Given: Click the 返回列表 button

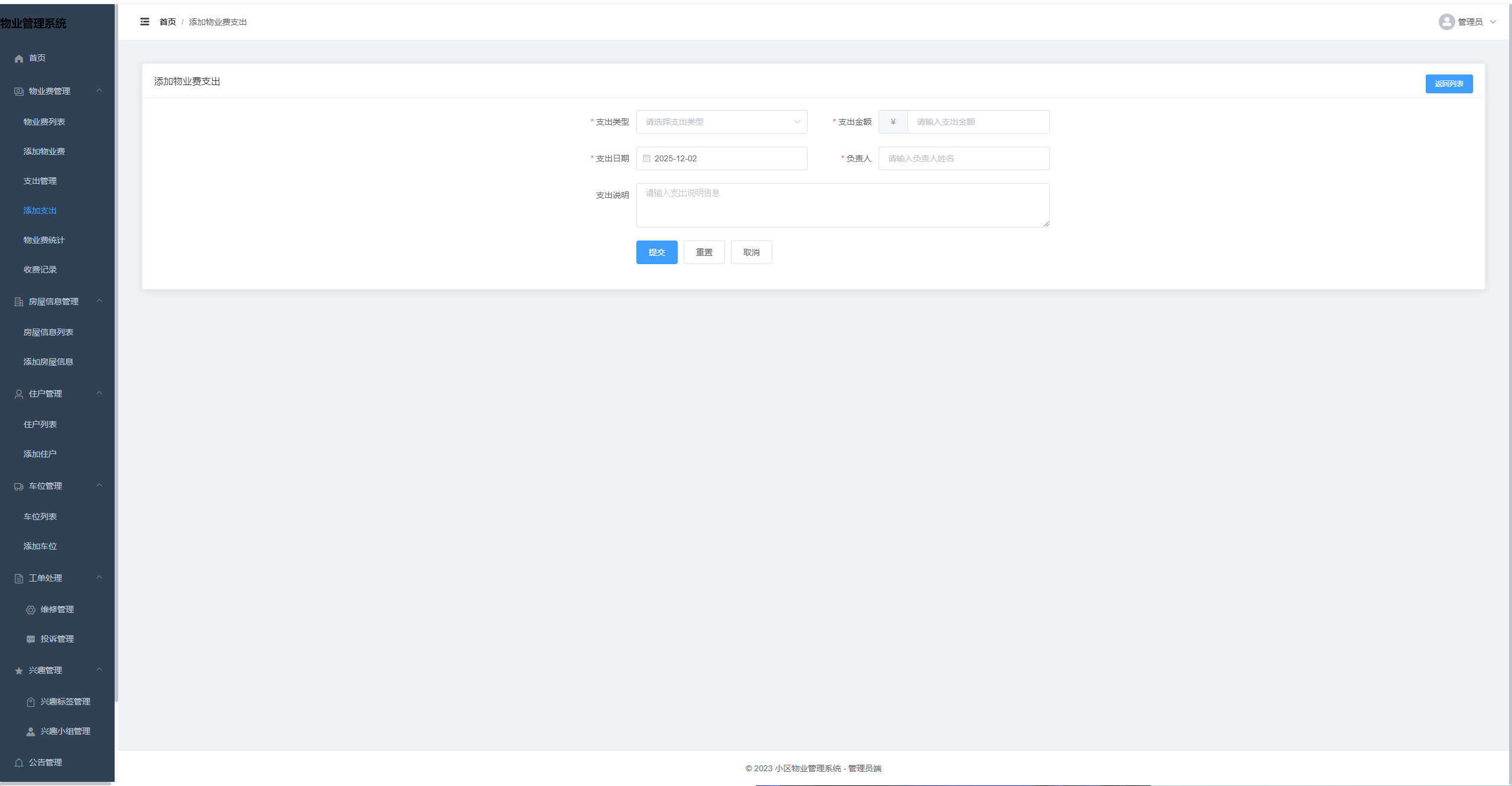Looking at the screenshot, I should [x=1449, y=84].
